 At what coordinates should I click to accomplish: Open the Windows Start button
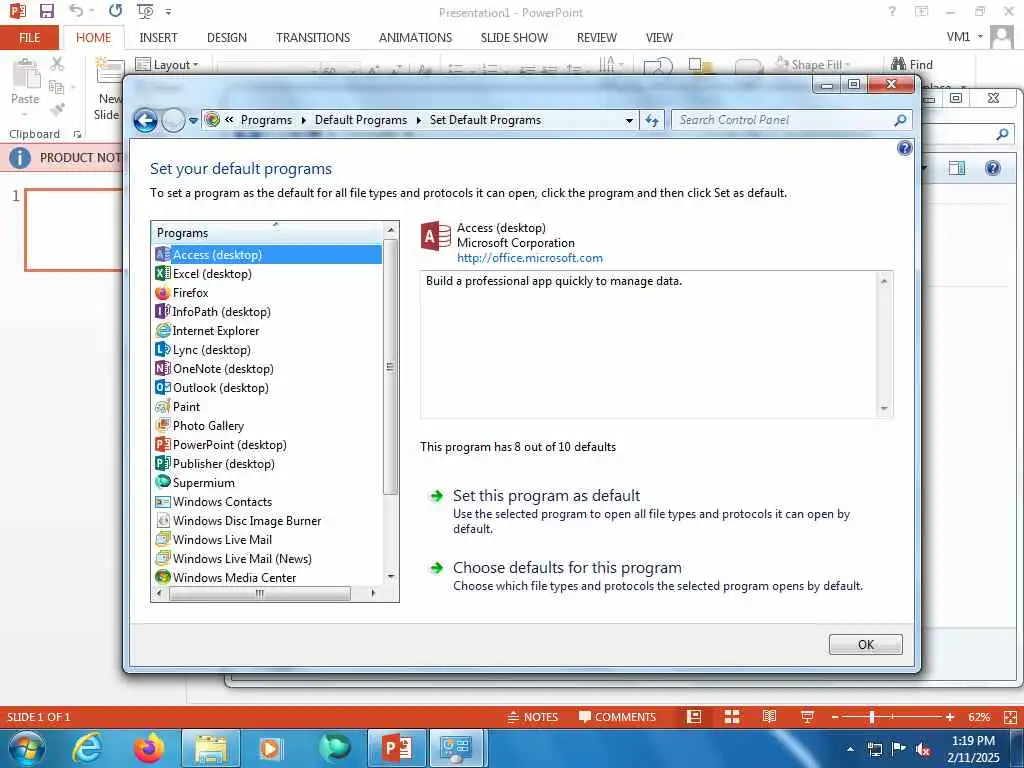coord(26,748)
